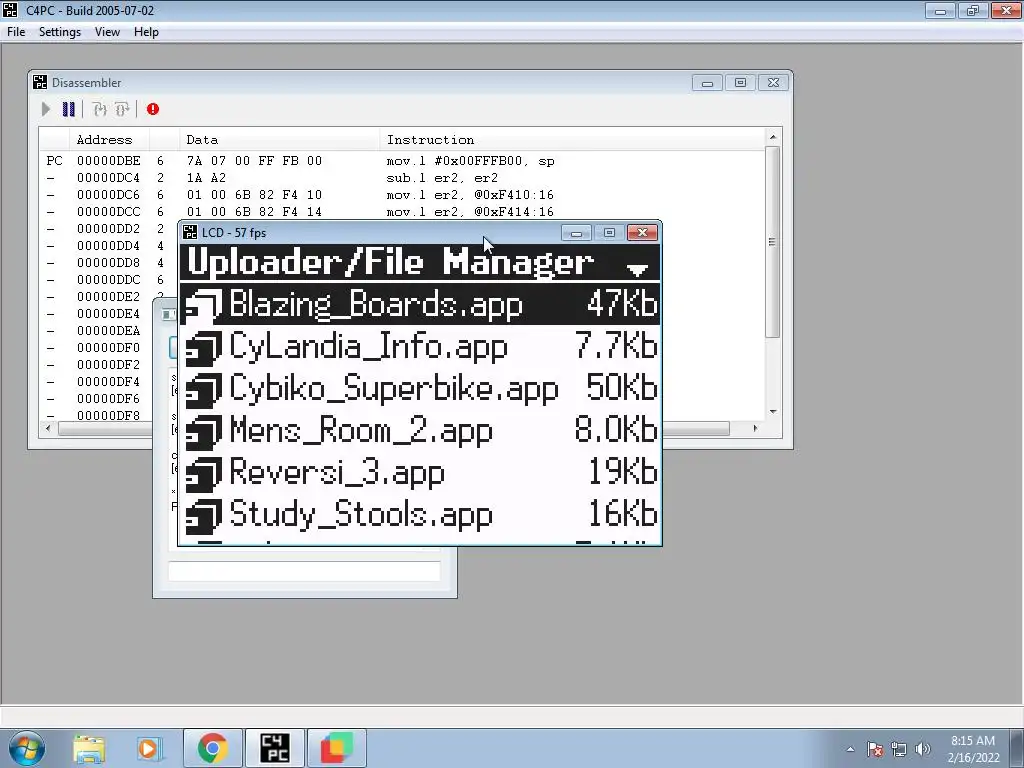The width and height of the screenshot is (1024, 768).
Task: Open Windows Explorer from the taskbar
Action: pos(89,748)
